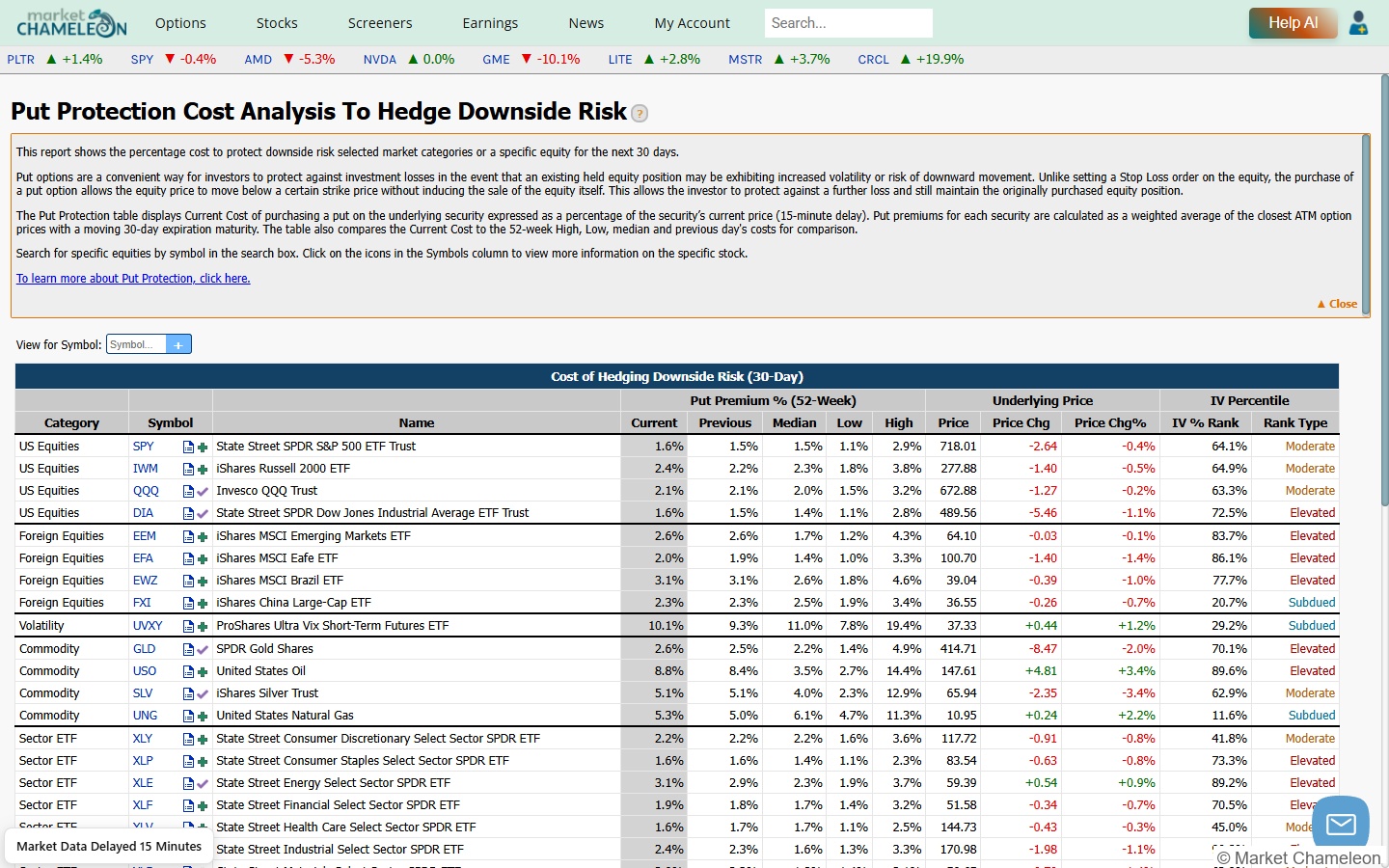
Task: Add EWZ to watchlist with the plus icon
Action: [203, 582]
